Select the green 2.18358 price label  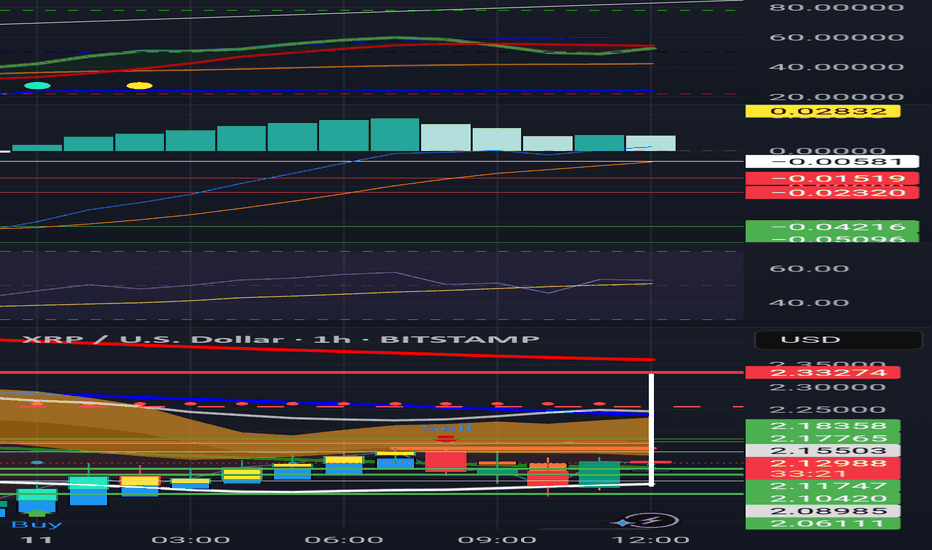[x=823, y=426]
